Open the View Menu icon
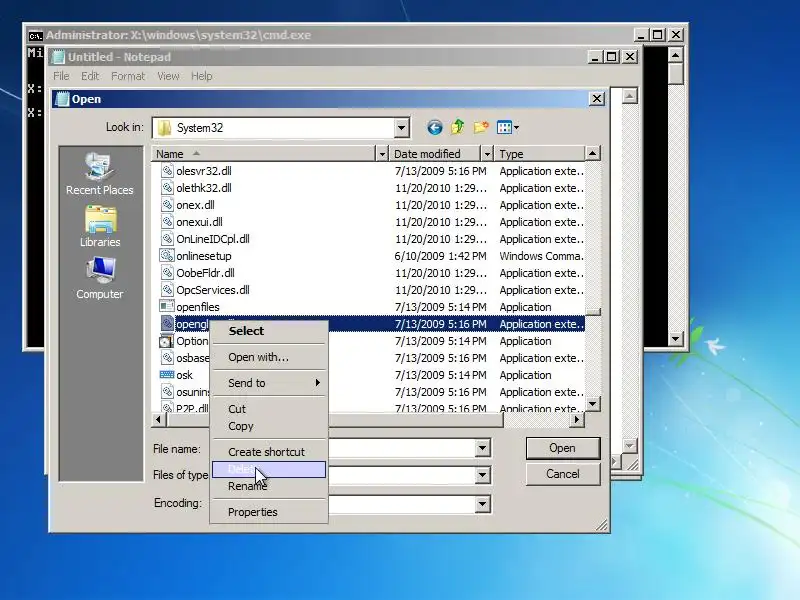Screen dimensions: 800x600 pyautogui.click(x=507, y=128)
